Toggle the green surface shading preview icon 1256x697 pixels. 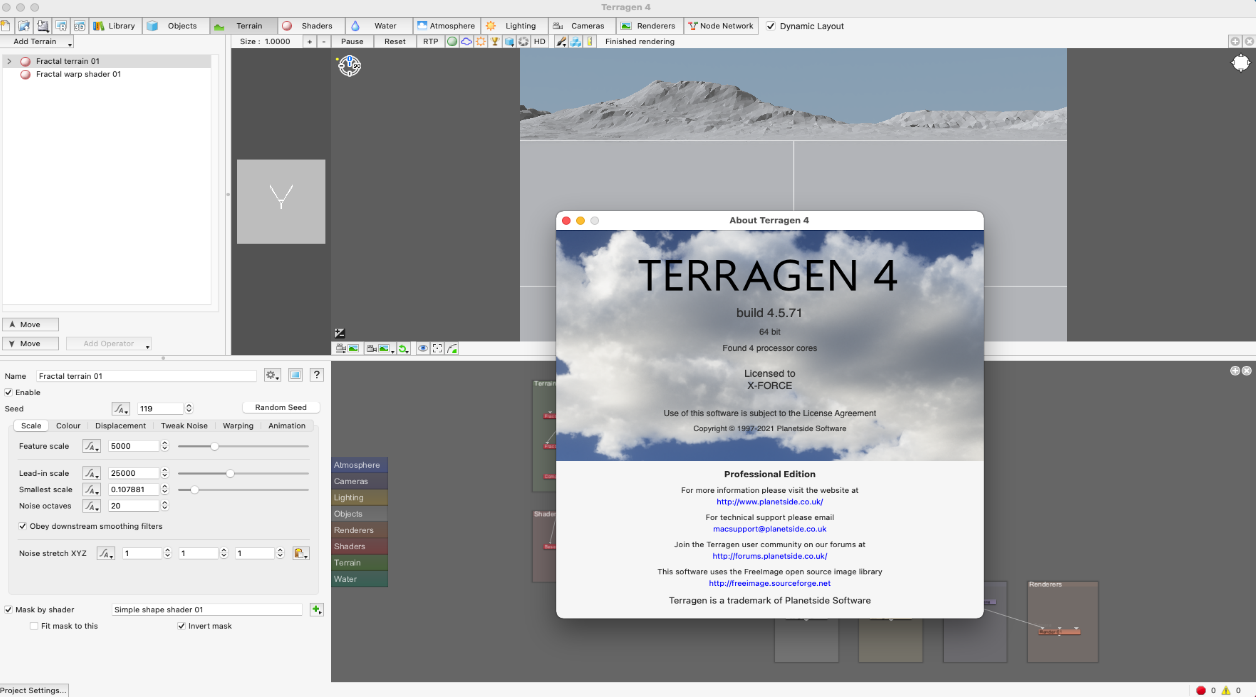[452, 42]
